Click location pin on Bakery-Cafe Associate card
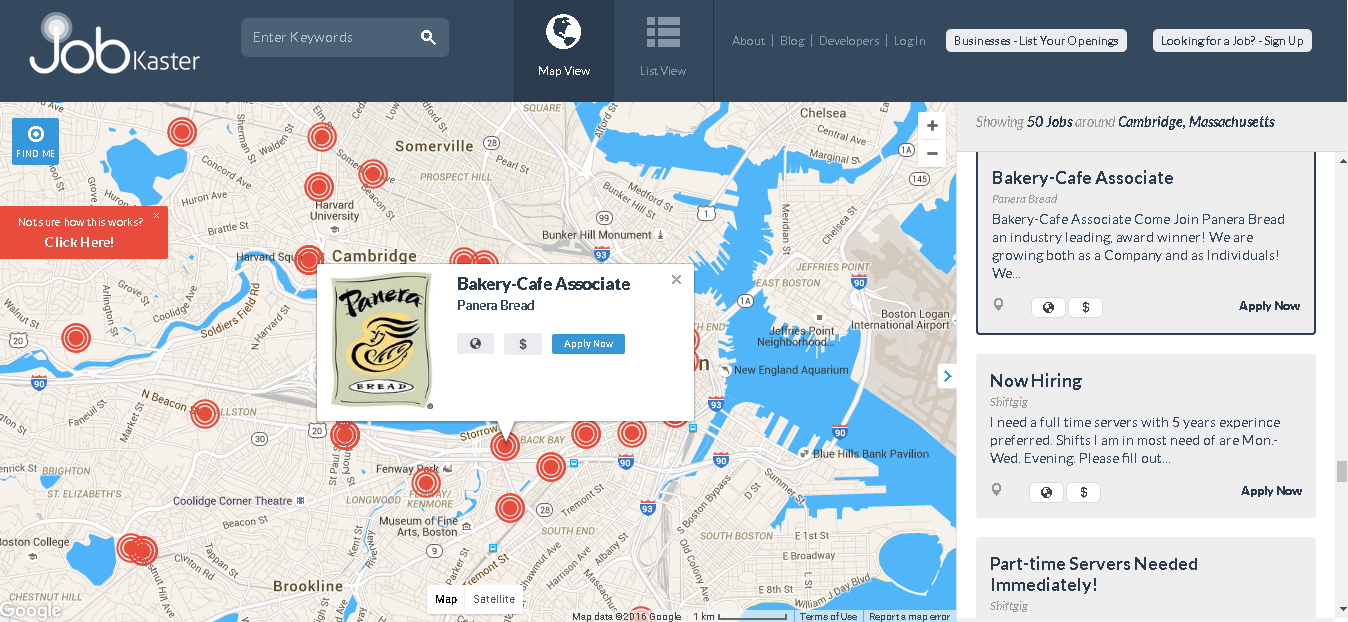The image size is (1348, 622). tap(997, 305)
